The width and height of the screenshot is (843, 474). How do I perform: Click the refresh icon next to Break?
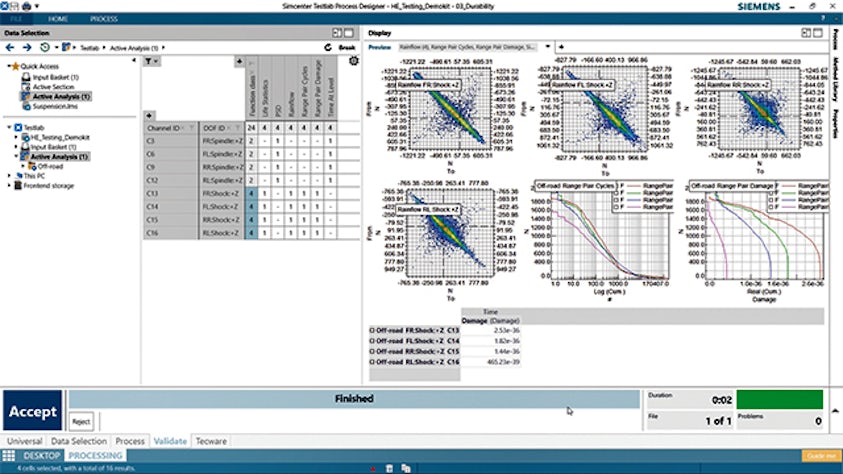[328, 48]
